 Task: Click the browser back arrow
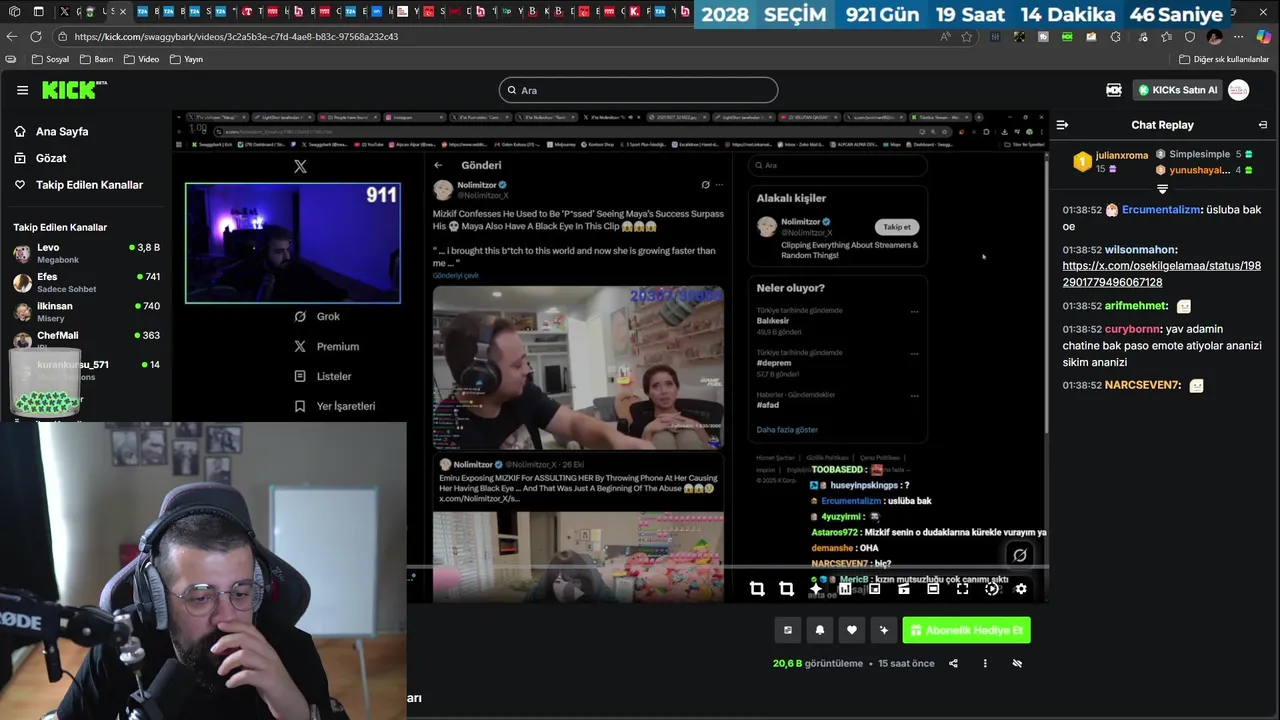(x=11, y=36)
